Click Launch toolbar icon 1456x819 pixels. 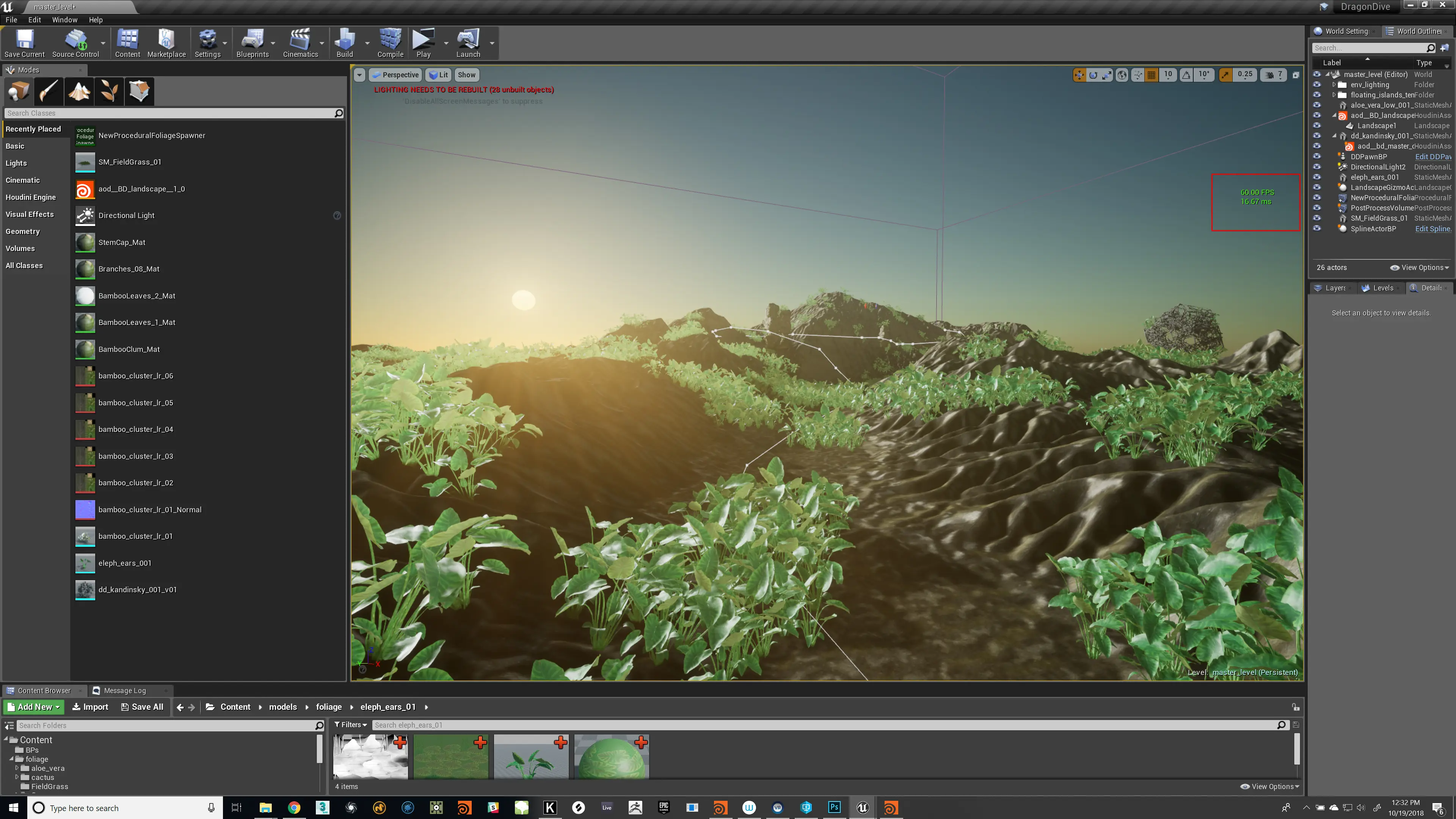468,44
